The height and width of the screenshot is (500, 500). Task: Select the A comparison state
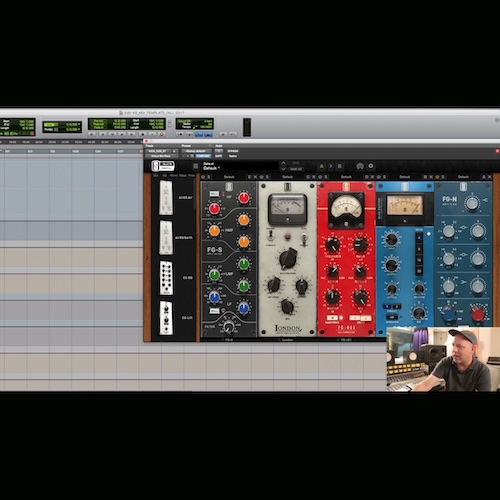(322, 166)
